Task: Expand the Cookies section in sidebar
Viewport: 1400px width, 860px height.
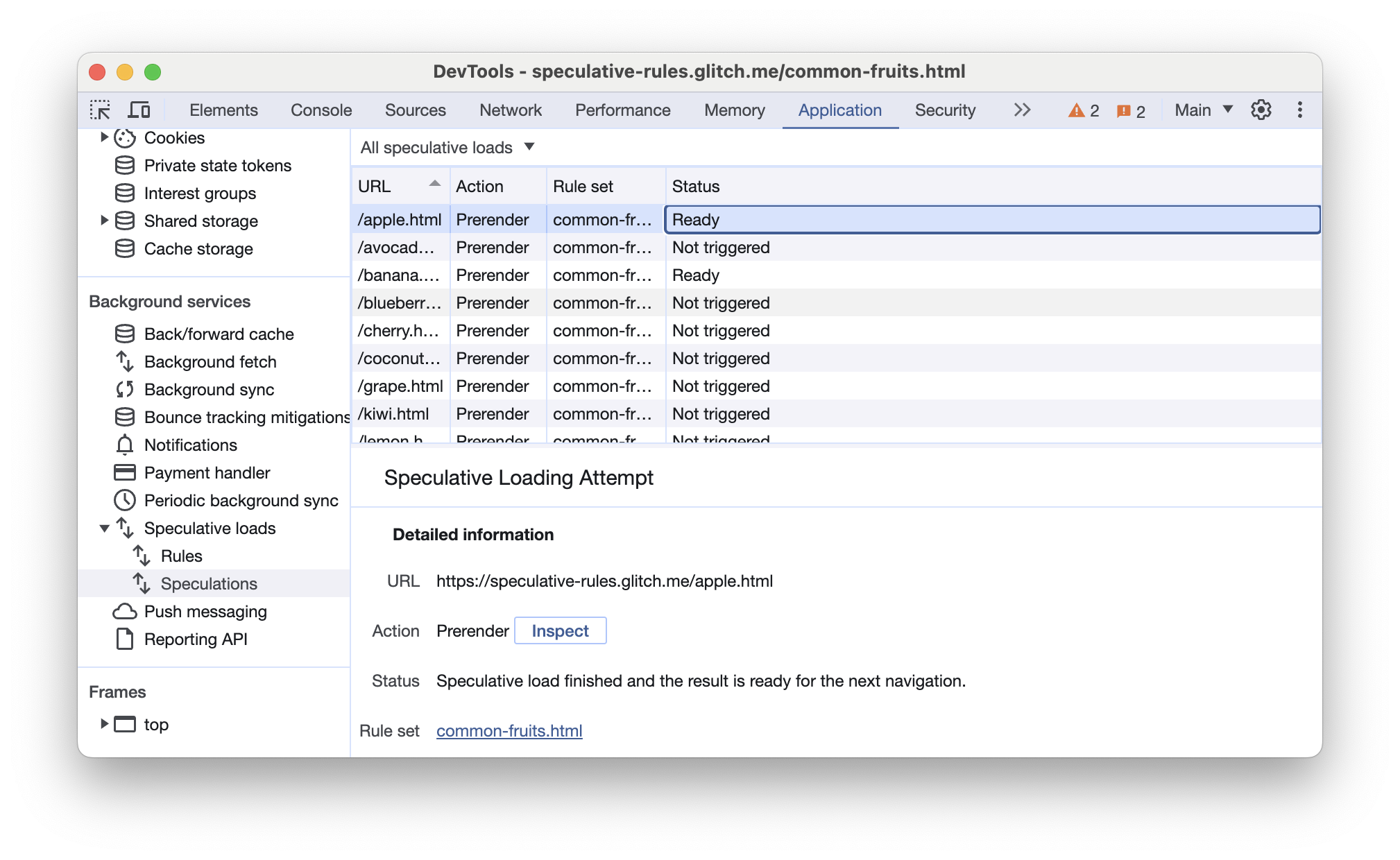Action: (x=105, y=138)
